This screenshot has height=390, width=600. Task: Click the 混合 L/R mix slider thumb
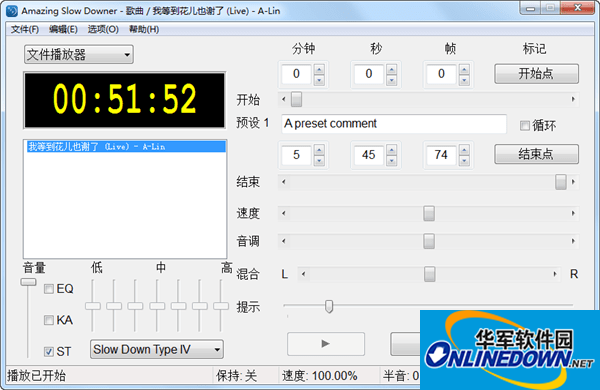point(430,274)
